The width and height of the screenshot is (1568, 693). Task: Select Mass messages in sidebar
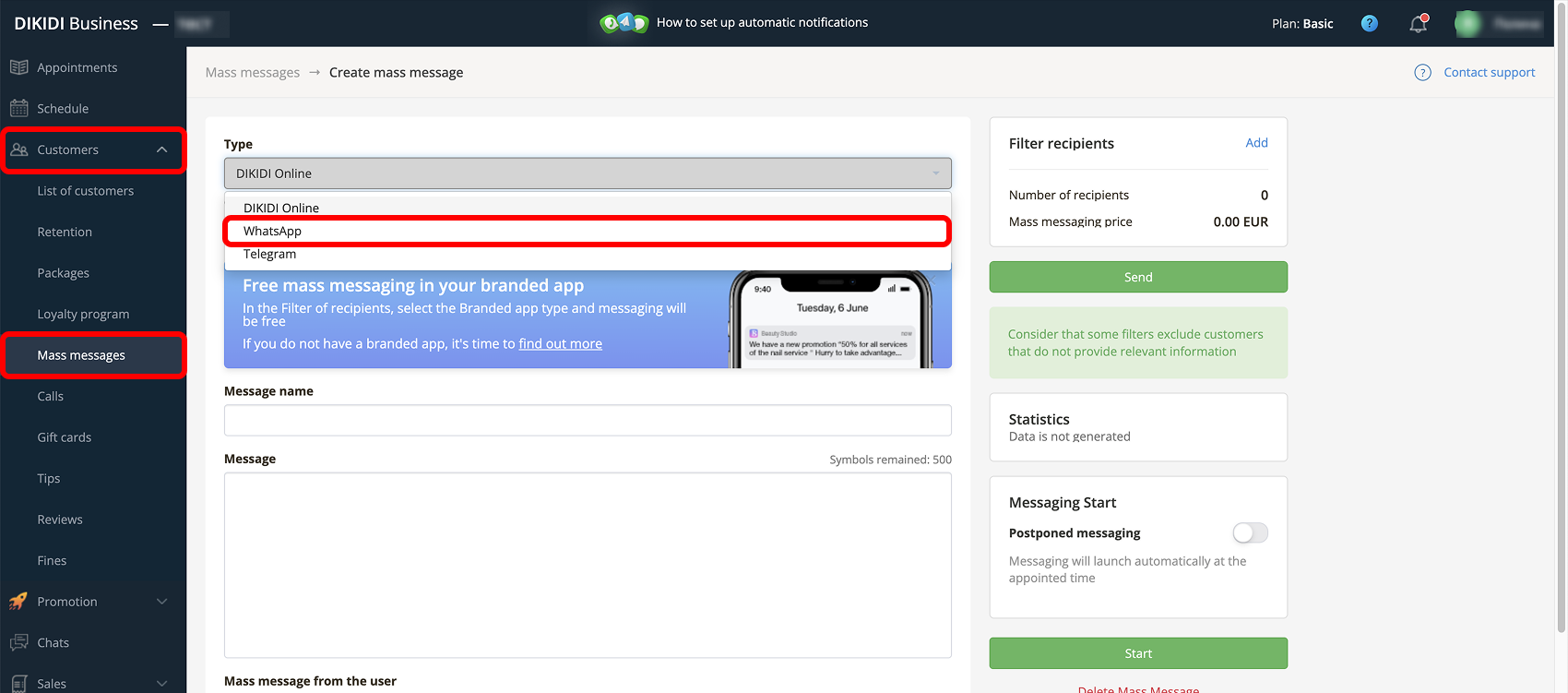pos(81,355)
